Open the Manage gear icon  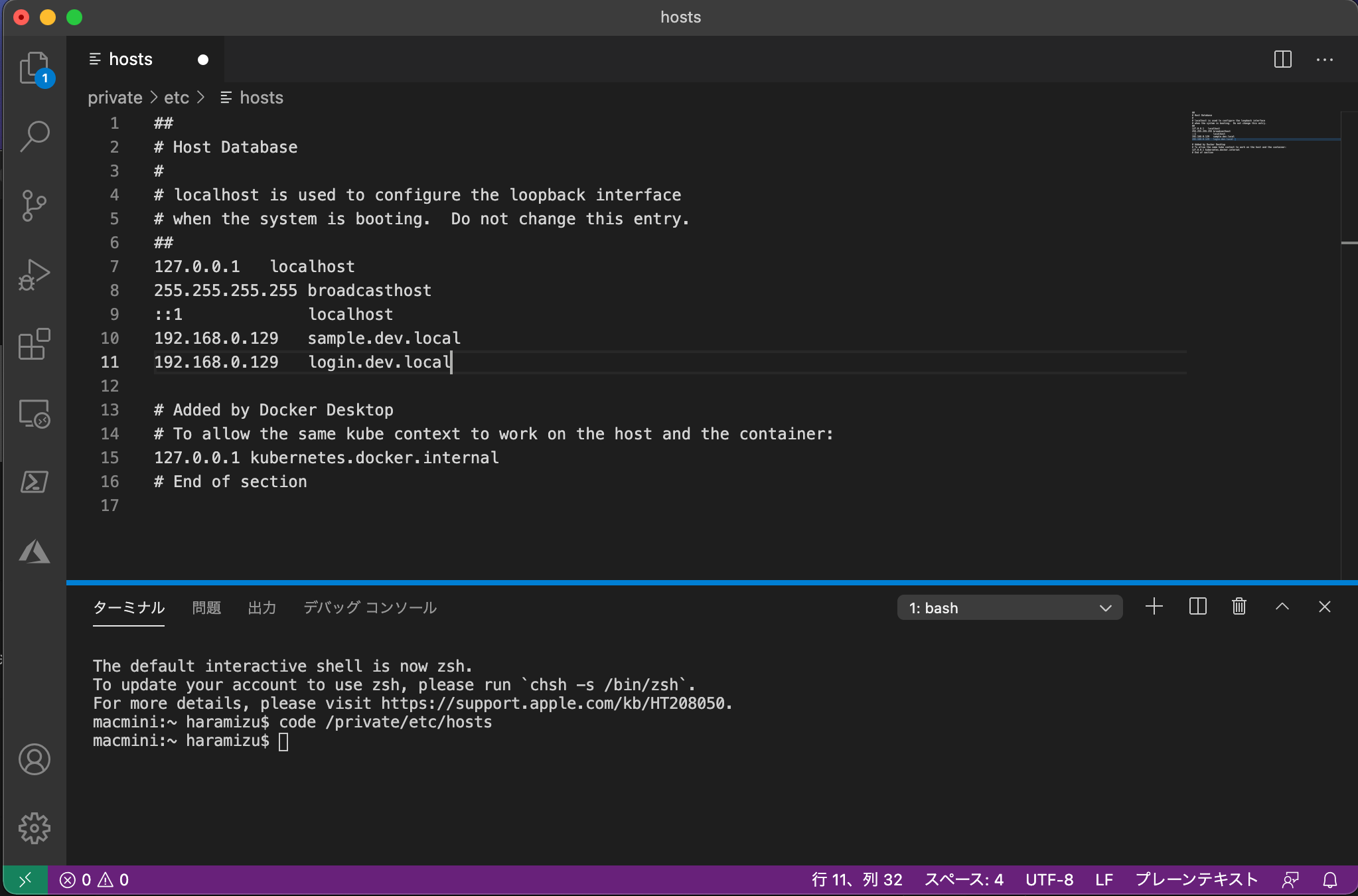coord(35,828)
